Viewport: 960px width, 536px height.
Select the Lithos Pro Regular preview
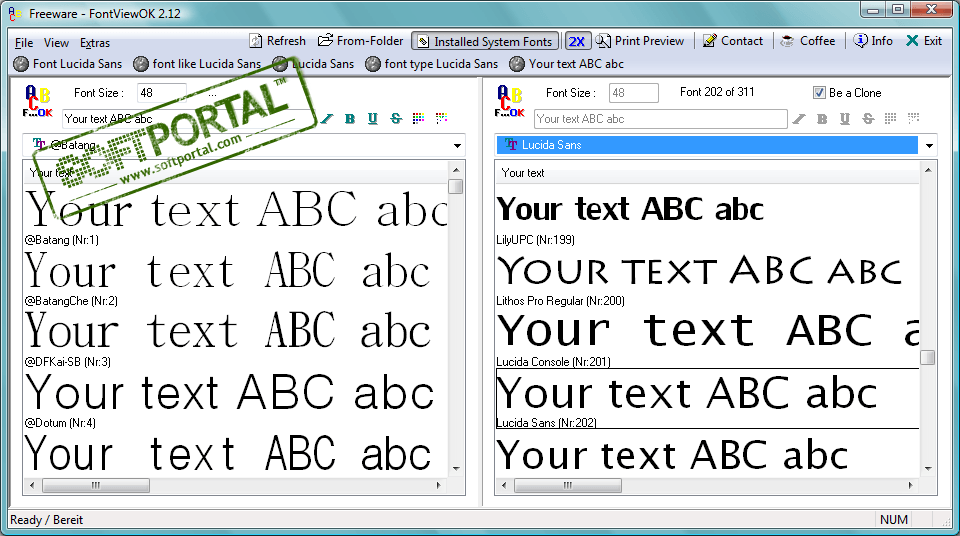(x=707, y=277)
